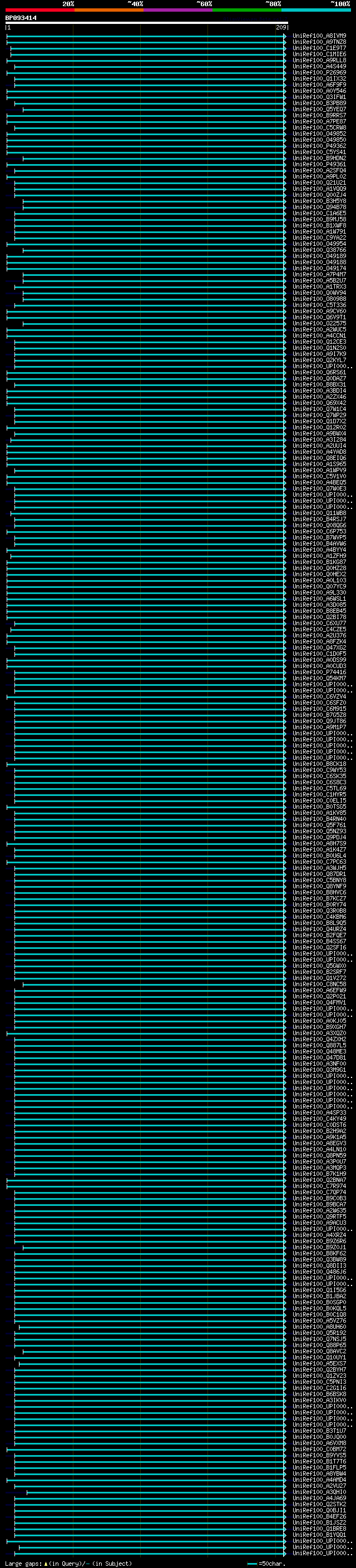Click the UniRef100_Q38766 label
Image resolution: width=356 pixels, height=1568 pixels.
[x=319, y=250]
